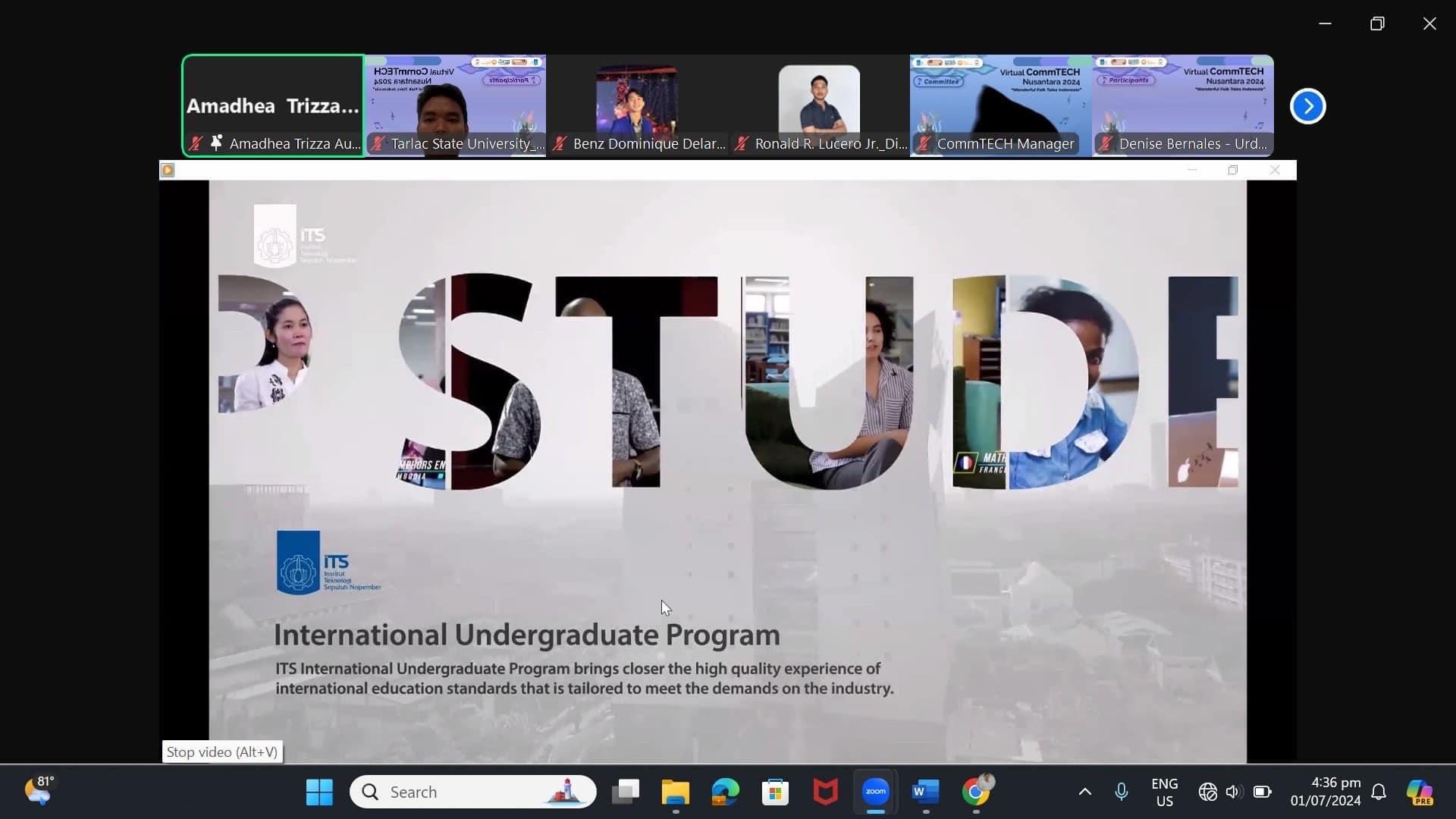1456x819 pixels.
Task: Toggle the speaker volume tray icon
Action: click(x=1233, y=792)
